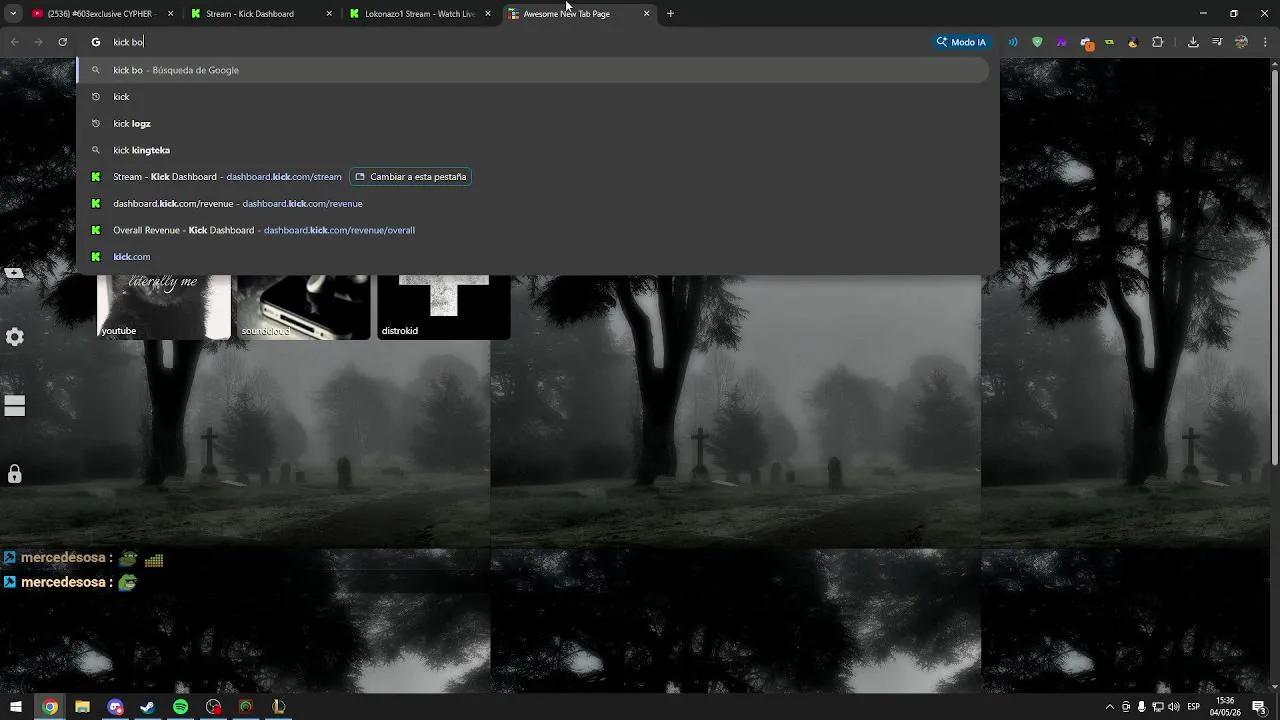Open Steam from the taskbar

[147, 707]
